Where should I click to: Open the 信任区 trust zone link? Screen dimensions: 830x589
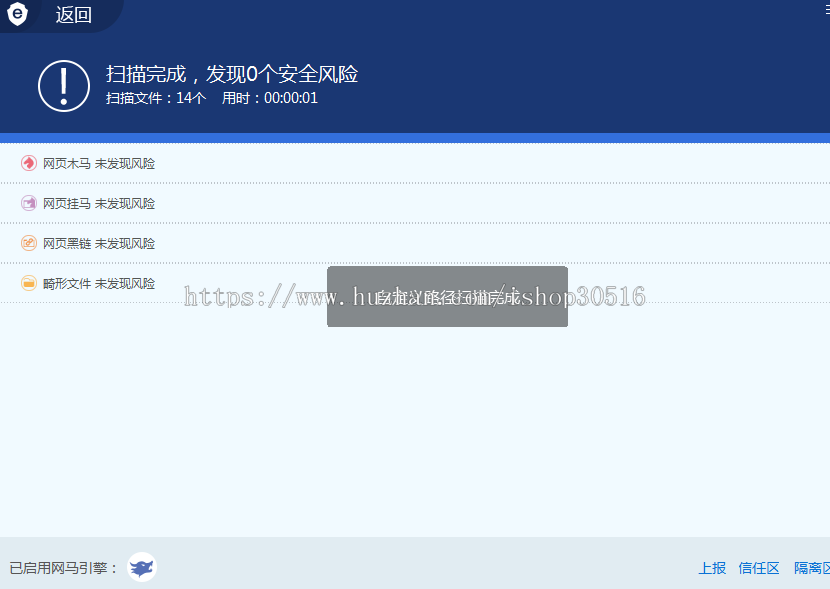(x=758, y=567)
